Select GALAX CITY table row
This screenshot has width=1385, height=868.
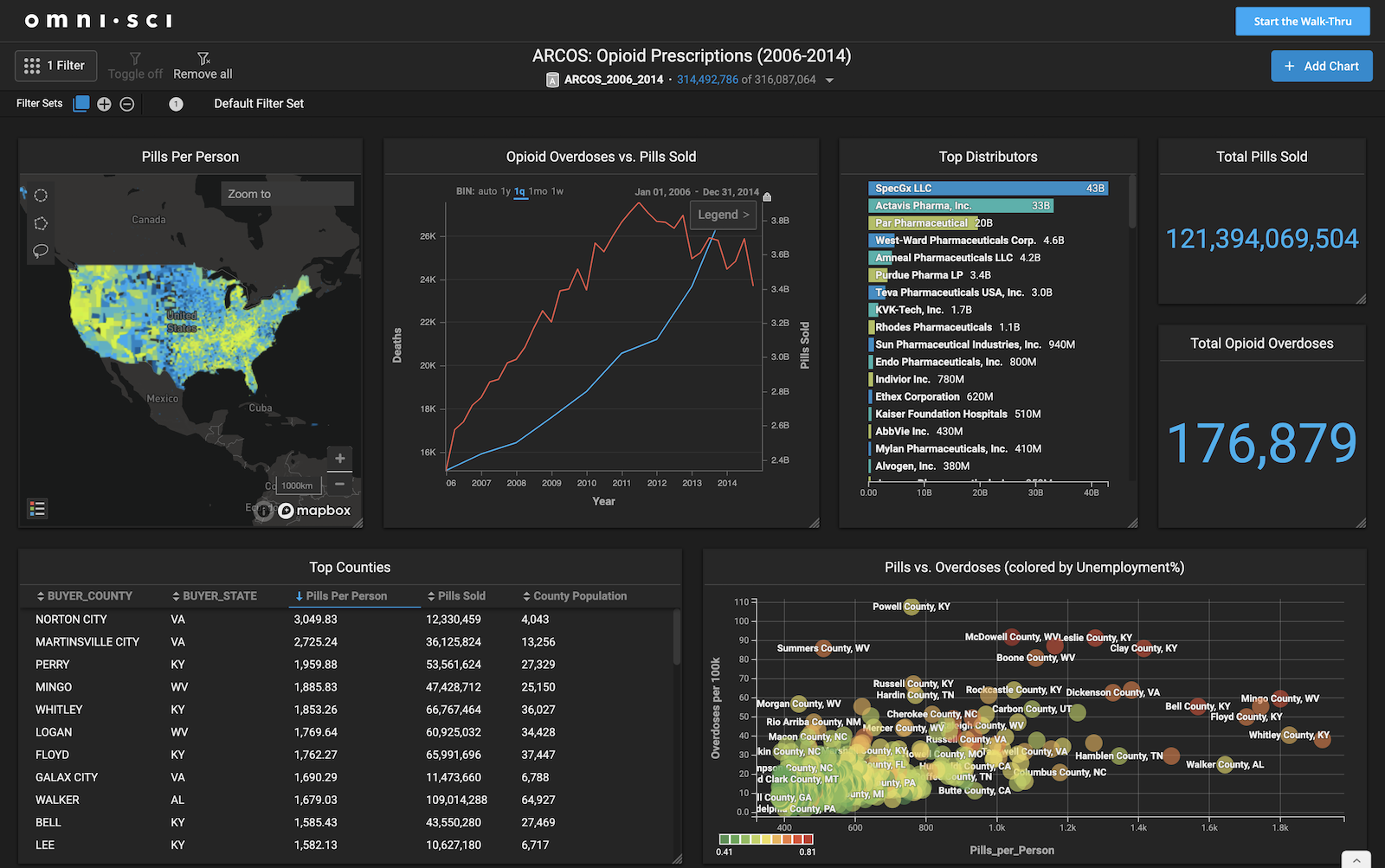(346, 777)
